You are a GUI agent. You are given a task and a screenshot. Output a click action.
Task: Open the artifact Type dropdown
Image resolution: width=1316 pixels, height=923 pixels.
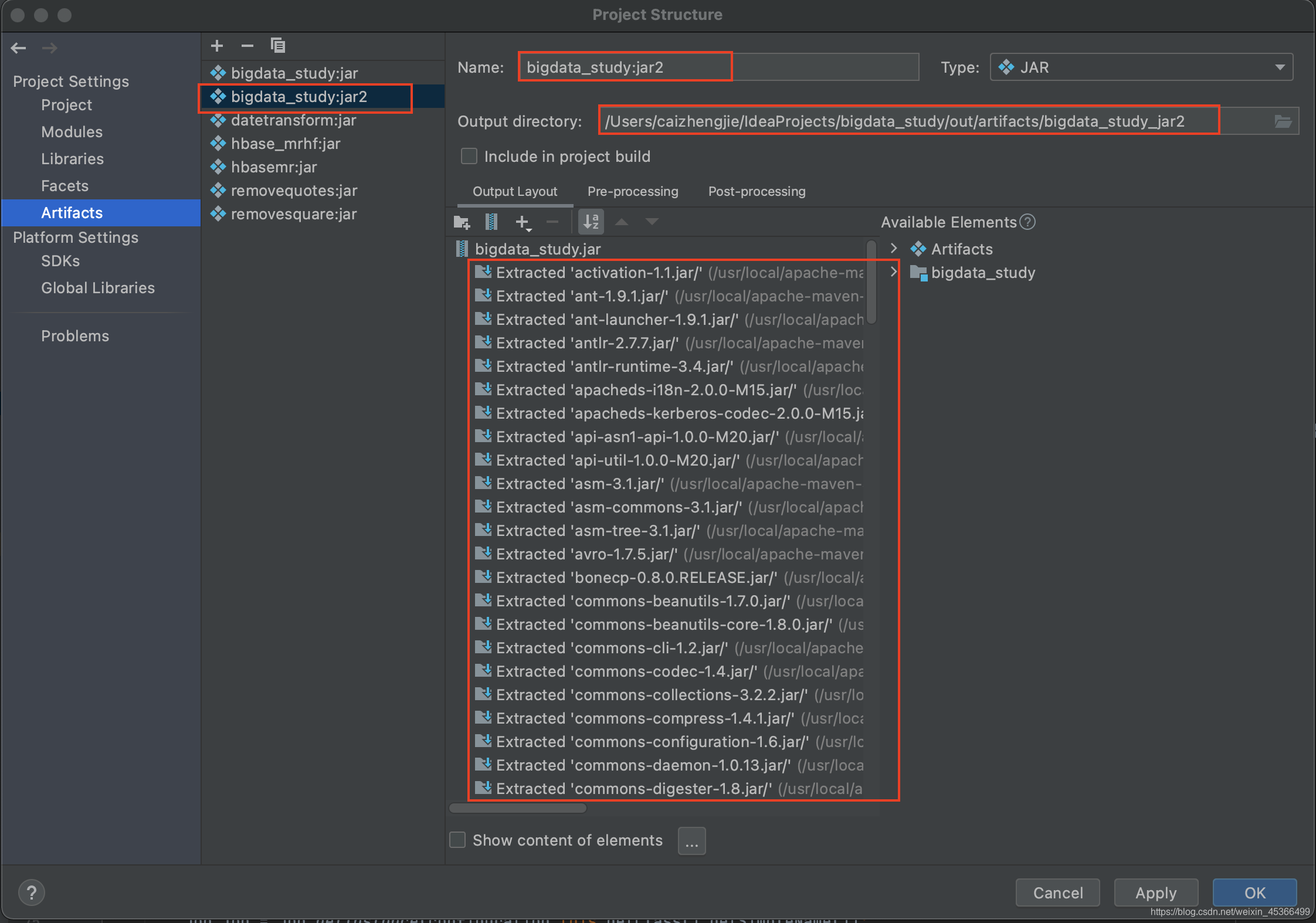1280,67
